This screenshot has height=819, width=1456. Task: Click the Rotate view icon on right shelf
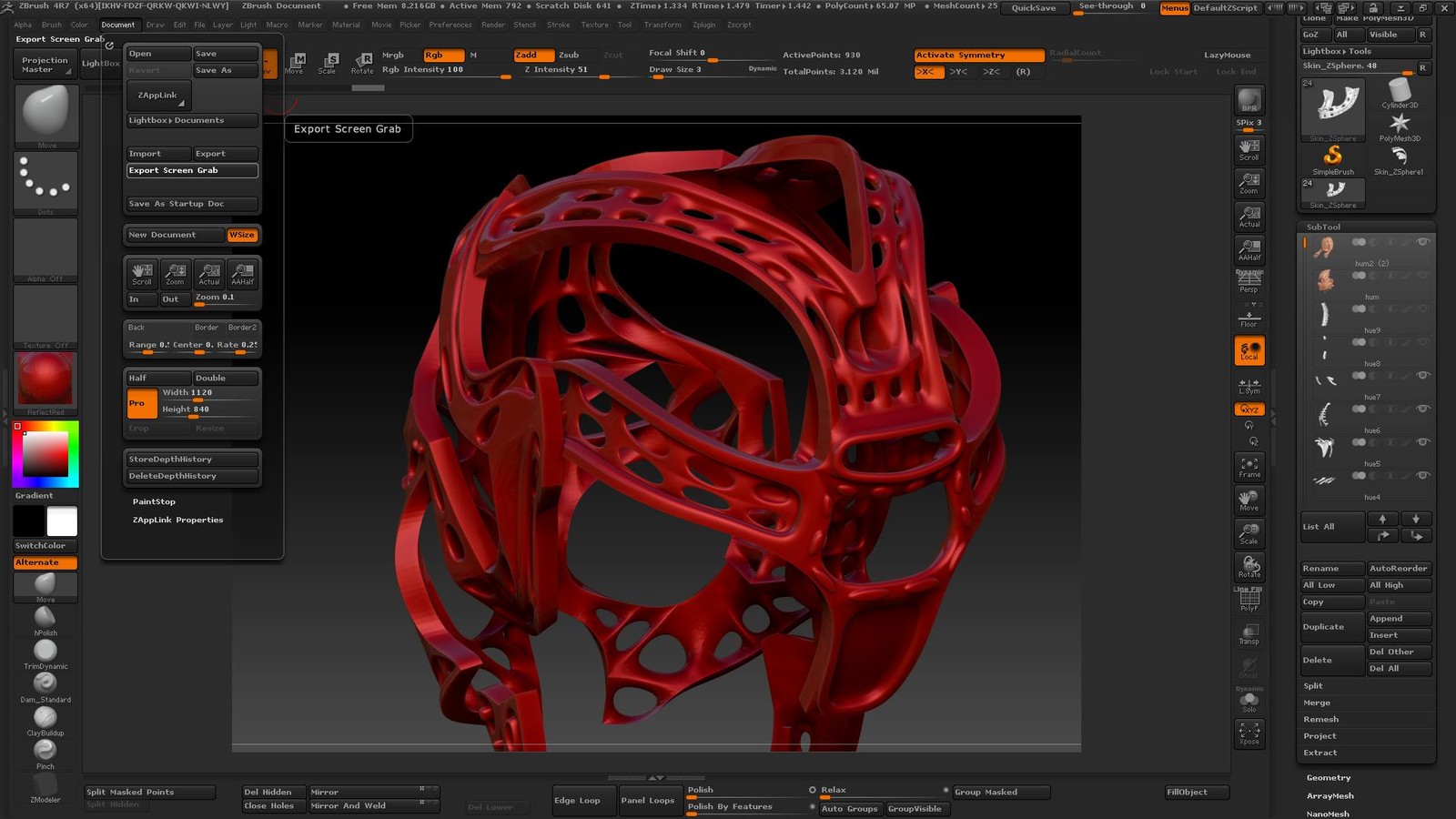pyautogui.click(x=1249, y=567)
